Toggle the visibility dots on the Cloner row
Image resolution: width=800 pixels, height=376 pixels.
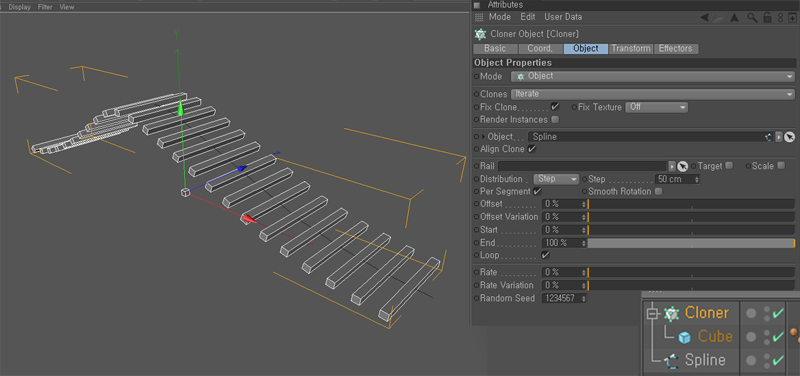pos(766,313)
